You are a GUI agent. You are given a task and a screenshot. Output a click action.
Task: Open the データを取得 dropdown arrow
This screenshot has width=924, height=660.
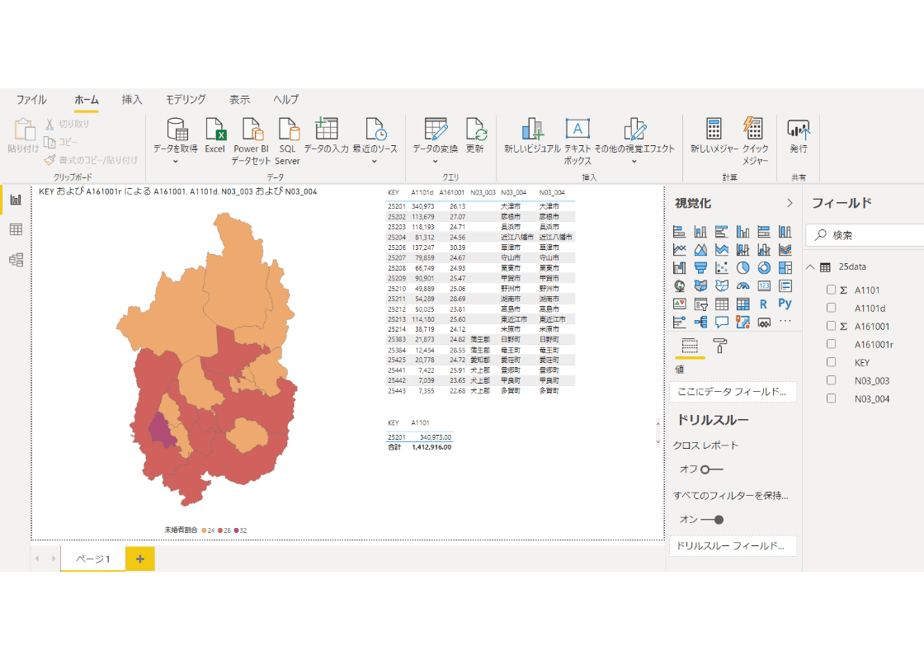pyautogui.click(x=175, y=161)
